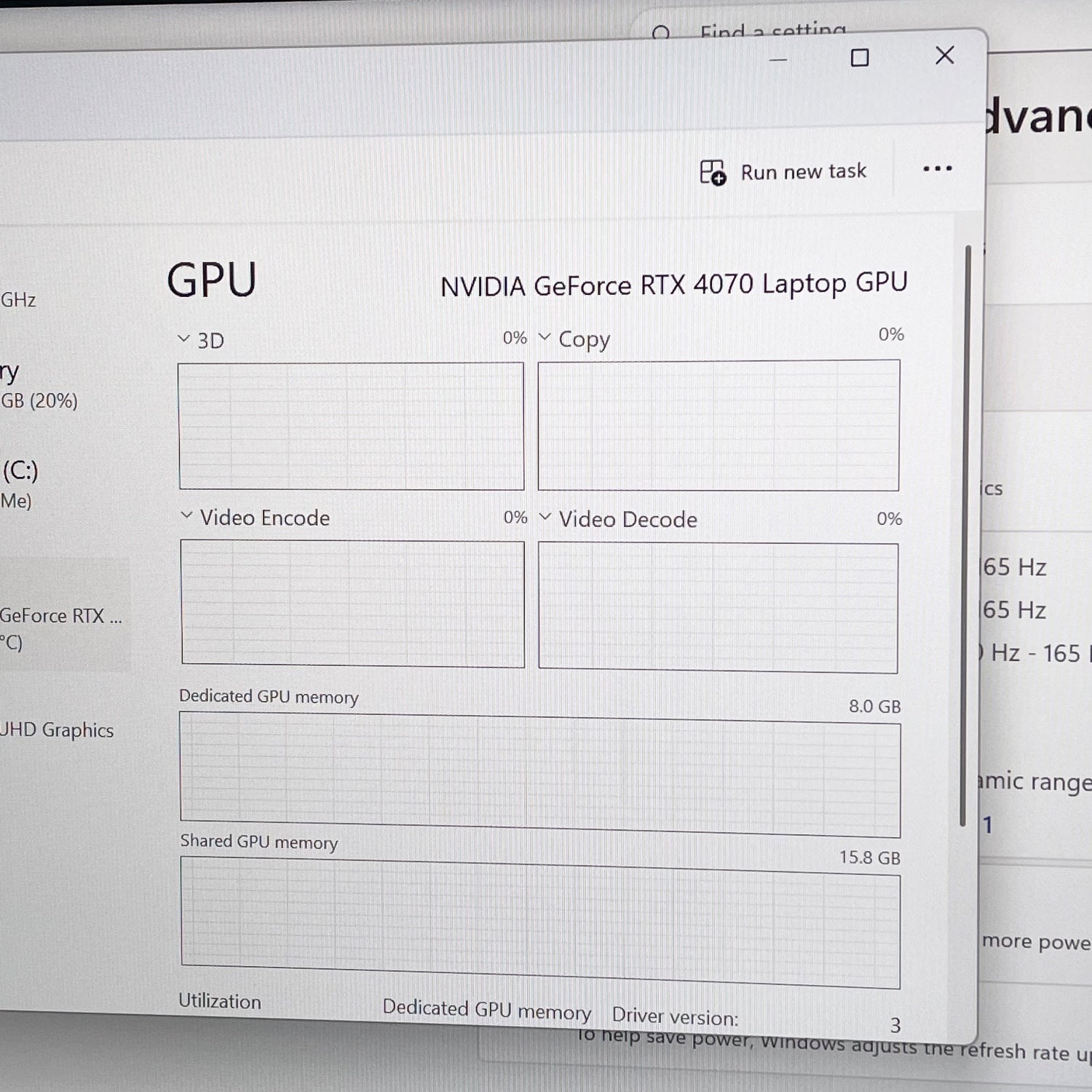Viewport: 1092px width, 1092px height.
Task: Select the Video Decode graph area
Action: 718,607
